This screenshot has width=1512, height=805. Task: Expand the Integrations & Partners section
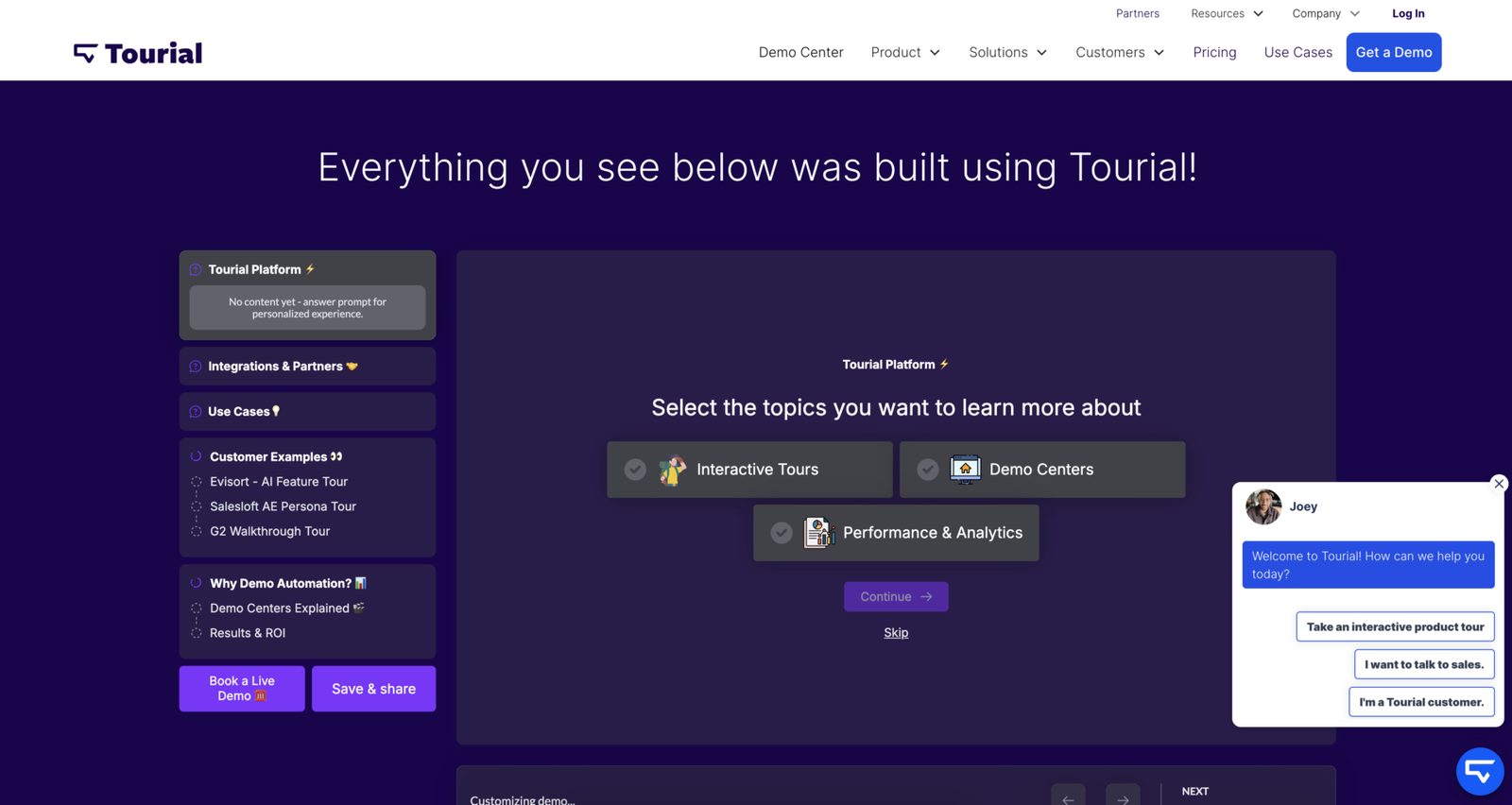[x=307, y=367]
